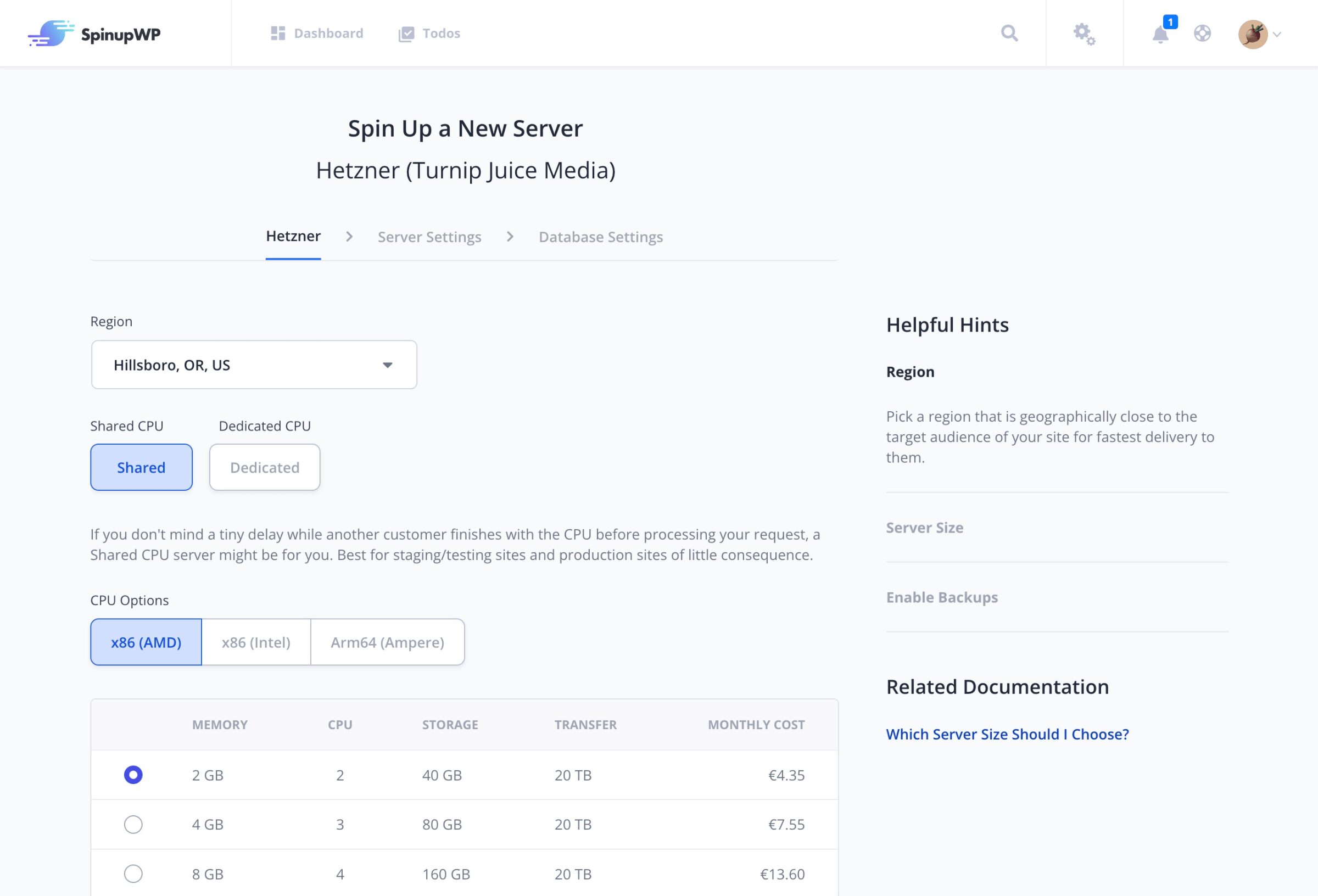Screen dimensions: 1318x896
Task: Click the globe/network icon
Action: pyautogui.click(x=1202, y=33)
